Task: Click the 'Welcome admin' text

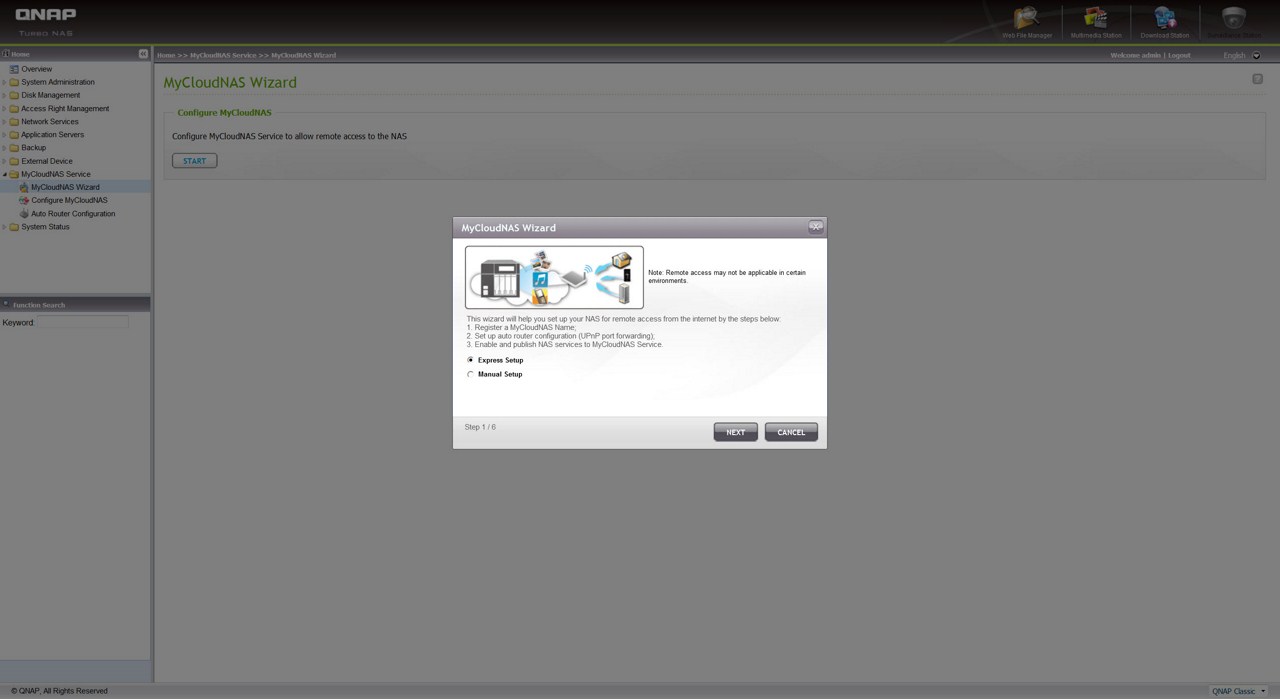Action: point(1135,55)
